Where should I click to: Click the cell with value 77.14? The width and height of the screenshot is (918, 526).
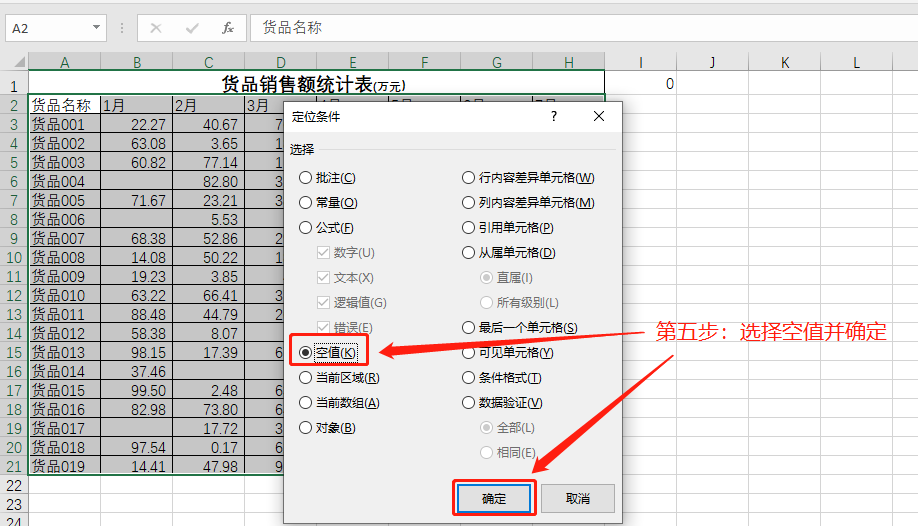208,162
